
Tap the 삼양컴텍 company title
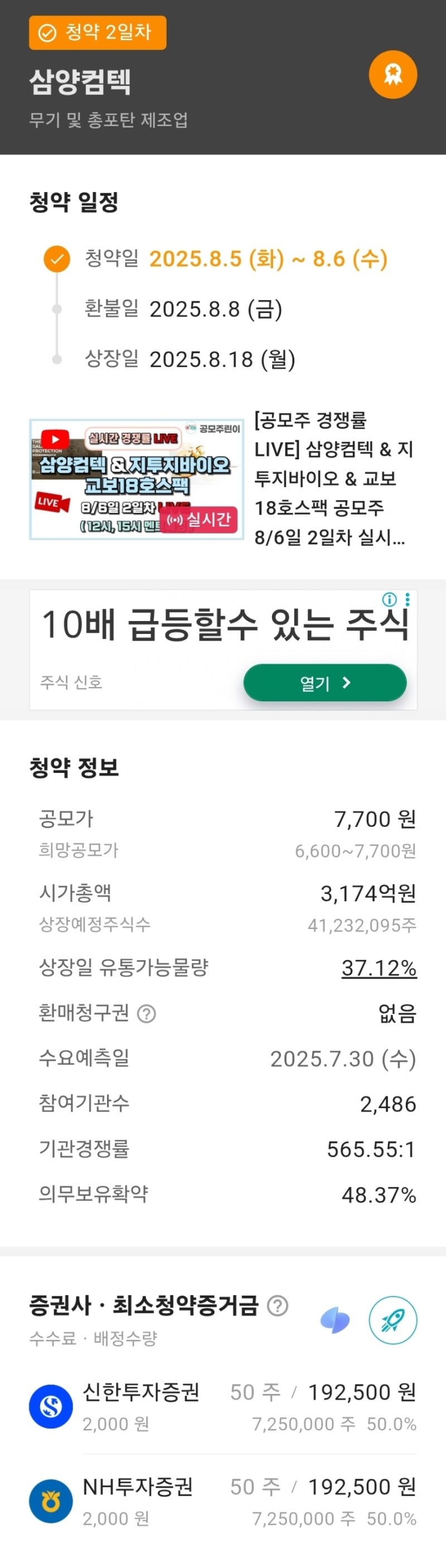pos(80,81)
